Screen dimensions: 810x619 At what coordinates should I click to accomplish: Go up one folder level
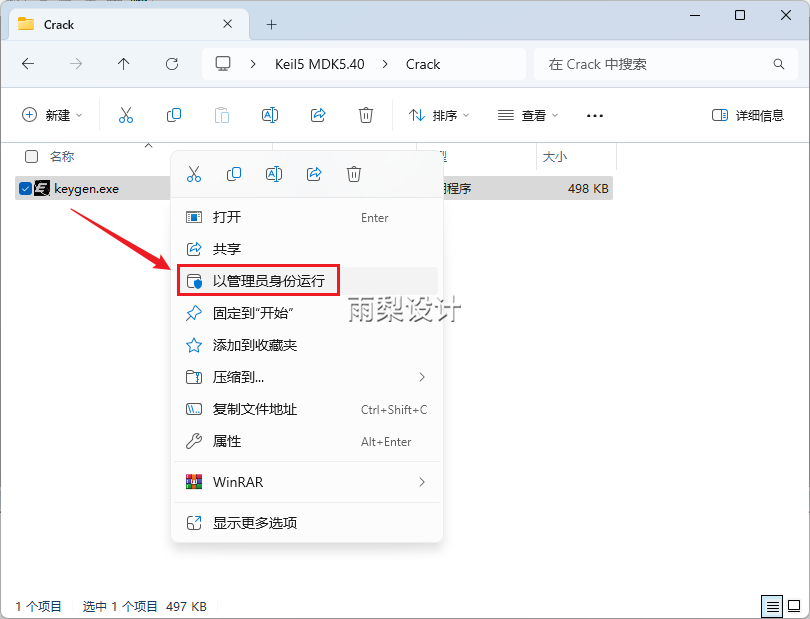click(x=123, y=64)
